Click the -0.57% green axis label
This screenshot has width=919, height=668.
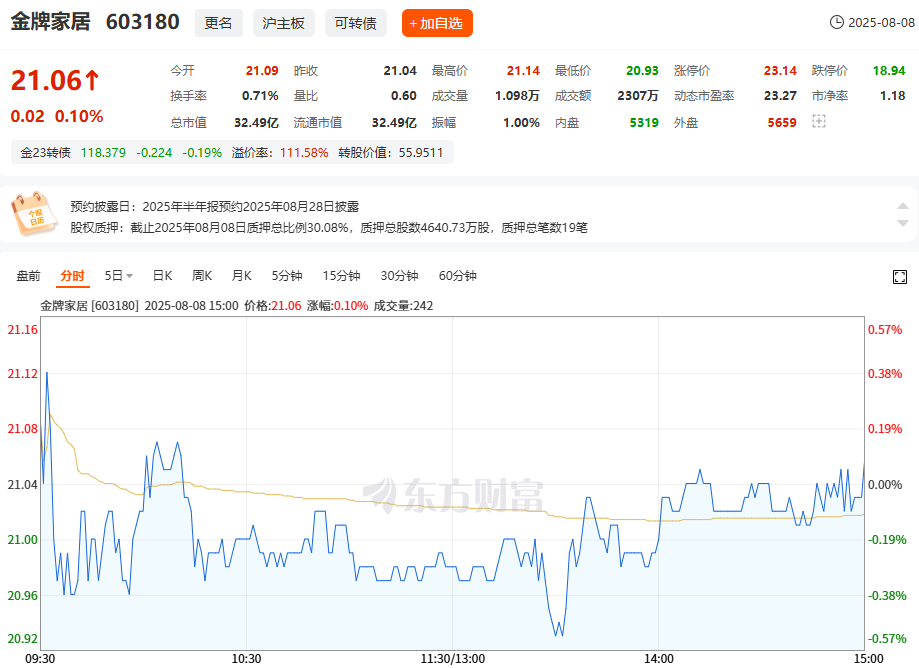coord(887,639)
